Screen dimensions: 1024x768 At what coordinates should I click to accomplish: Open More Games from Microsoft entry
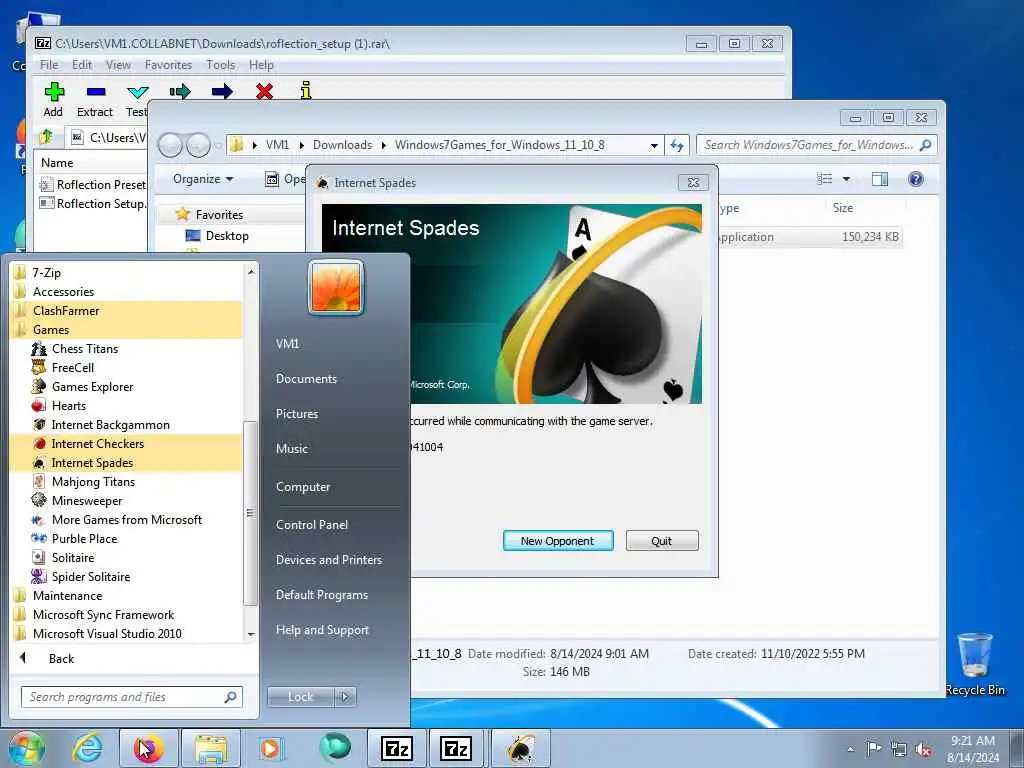[127, 520]
